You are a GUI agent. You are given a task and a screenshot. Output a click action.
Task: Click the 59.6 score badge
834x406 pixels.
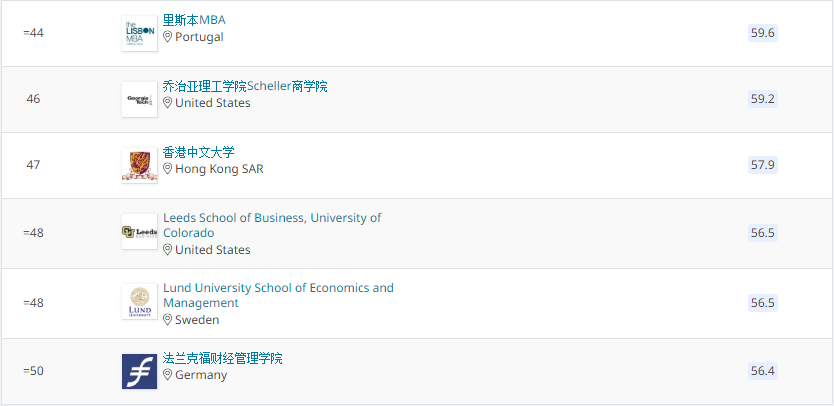point(763,33)
